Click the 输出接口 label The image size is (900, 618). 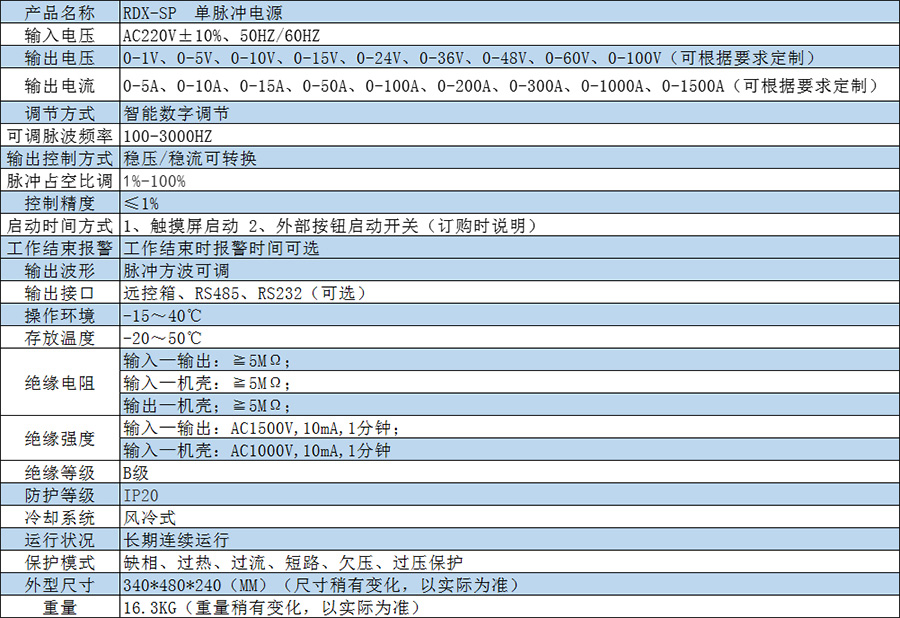[x=60, y=293]
